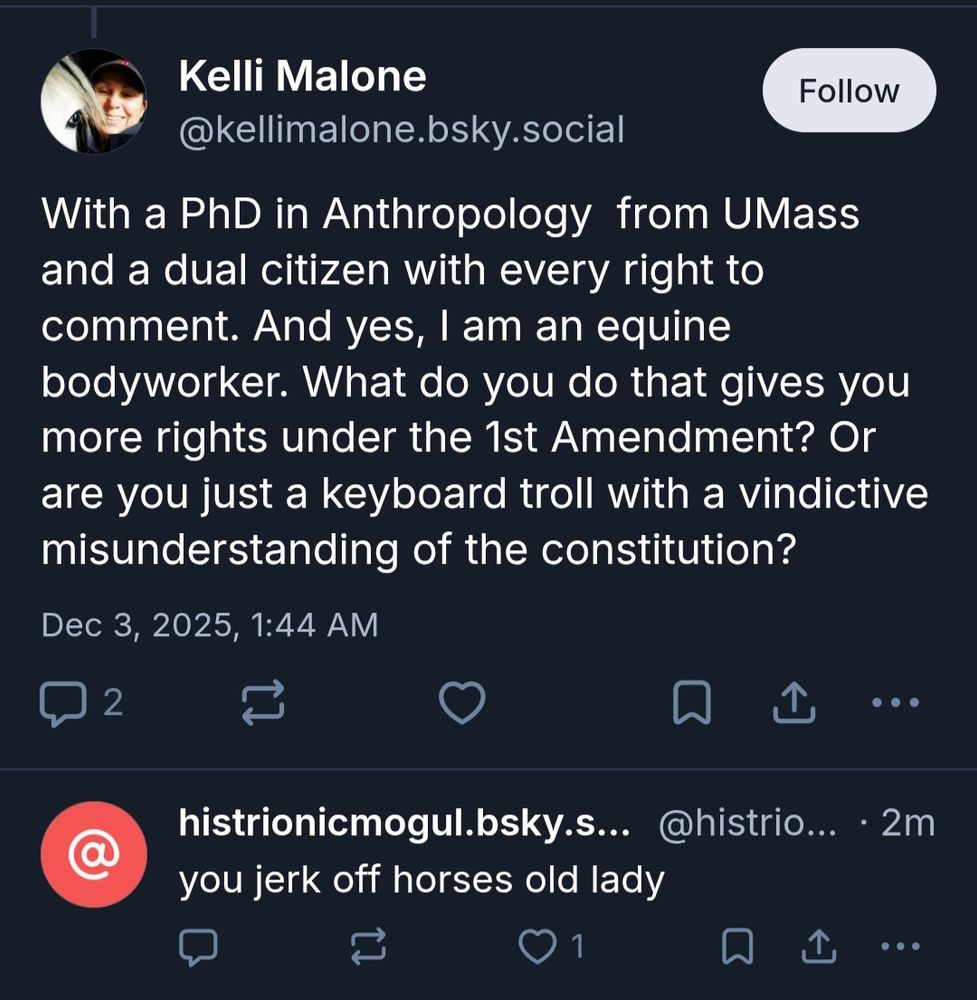Bookmark Kelli Malone's post
The image size is (977, 1000).
(691, 704)
